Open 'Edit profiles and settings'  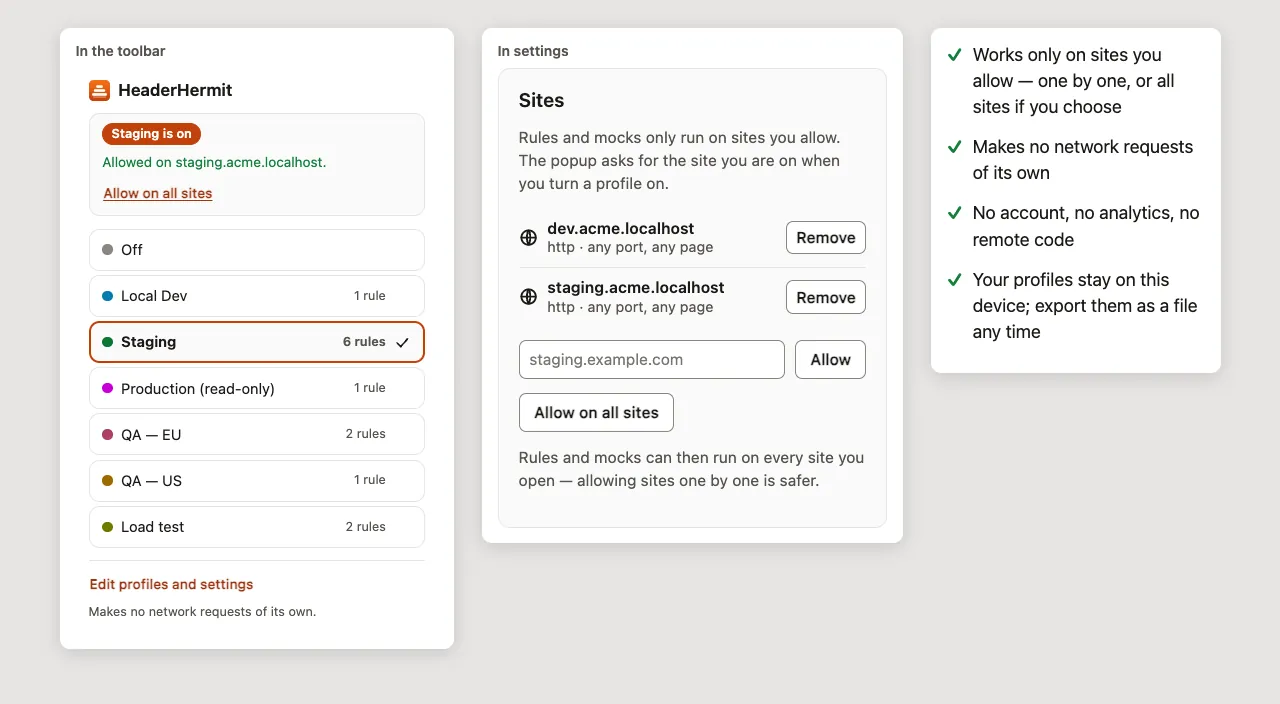click(171, 584)
